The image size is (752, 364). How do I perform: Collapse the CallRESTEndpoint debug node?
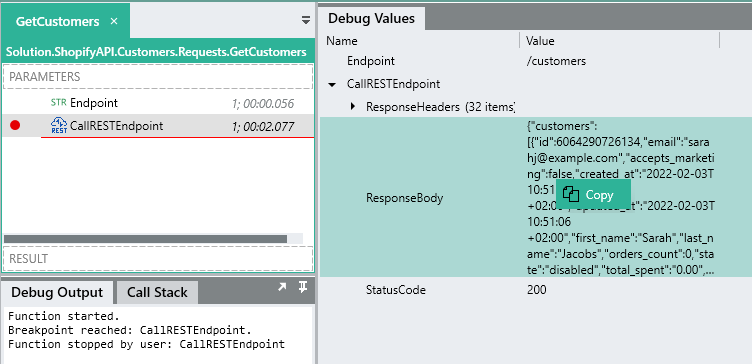click(x=331, y=84)
